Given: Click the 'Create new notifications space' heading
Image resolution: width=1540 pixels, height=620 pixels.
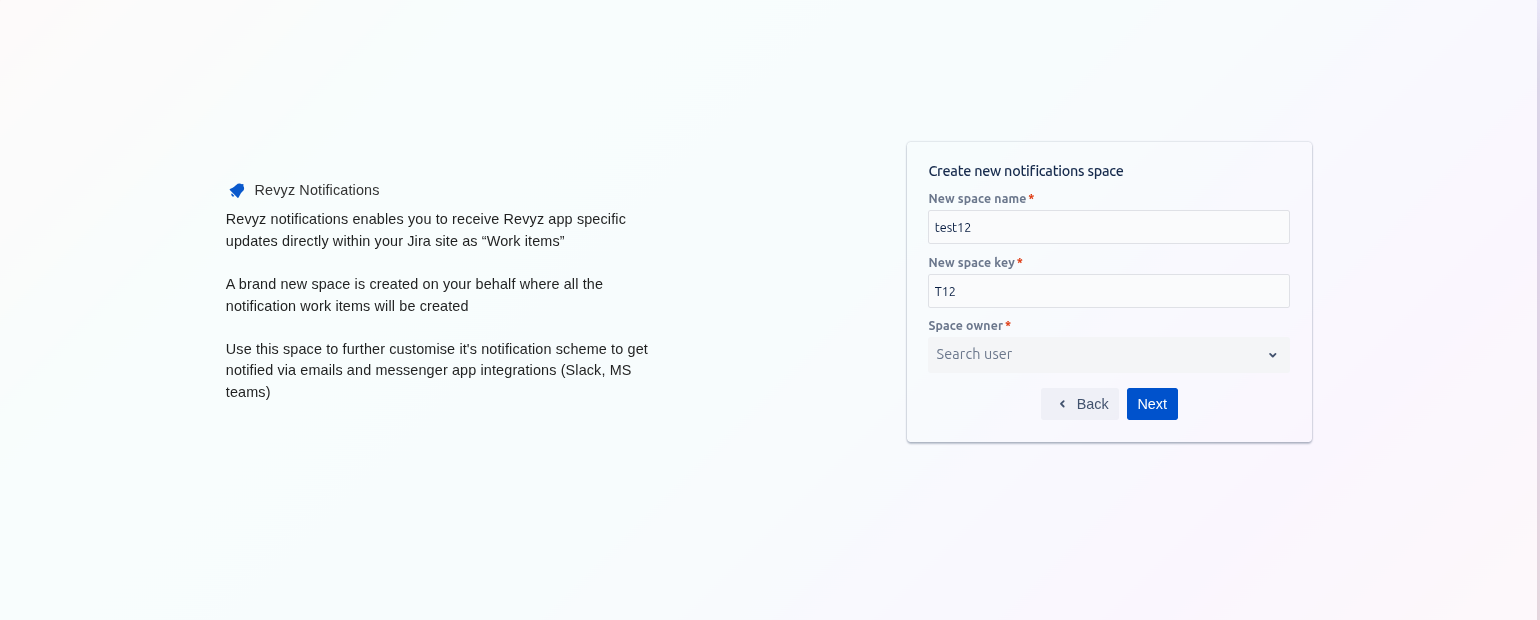Looking at the screenshot, I should click(x=1025, y=171).
